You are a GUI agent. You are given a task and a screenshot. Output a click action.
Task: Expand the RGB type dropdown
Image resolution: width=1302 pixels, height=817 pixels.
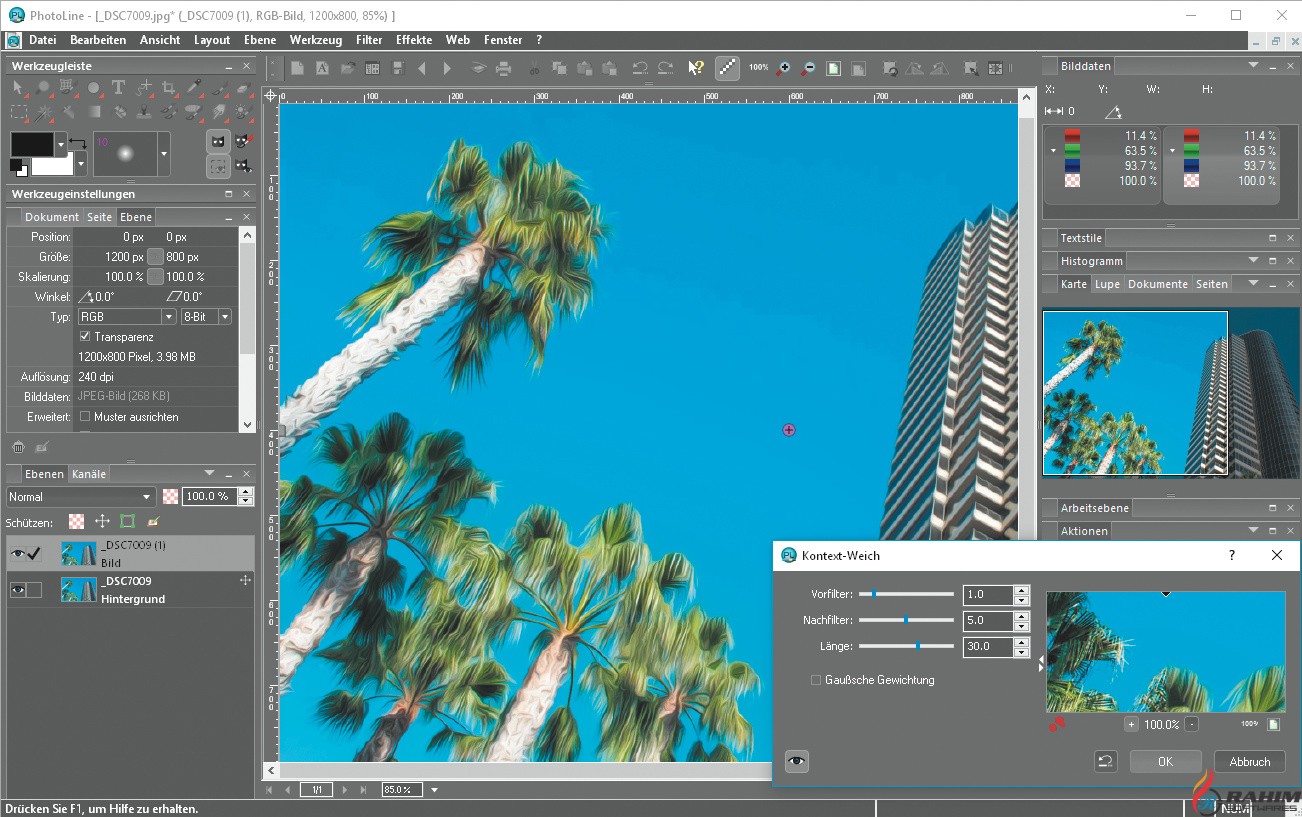(x=127, y=317)
